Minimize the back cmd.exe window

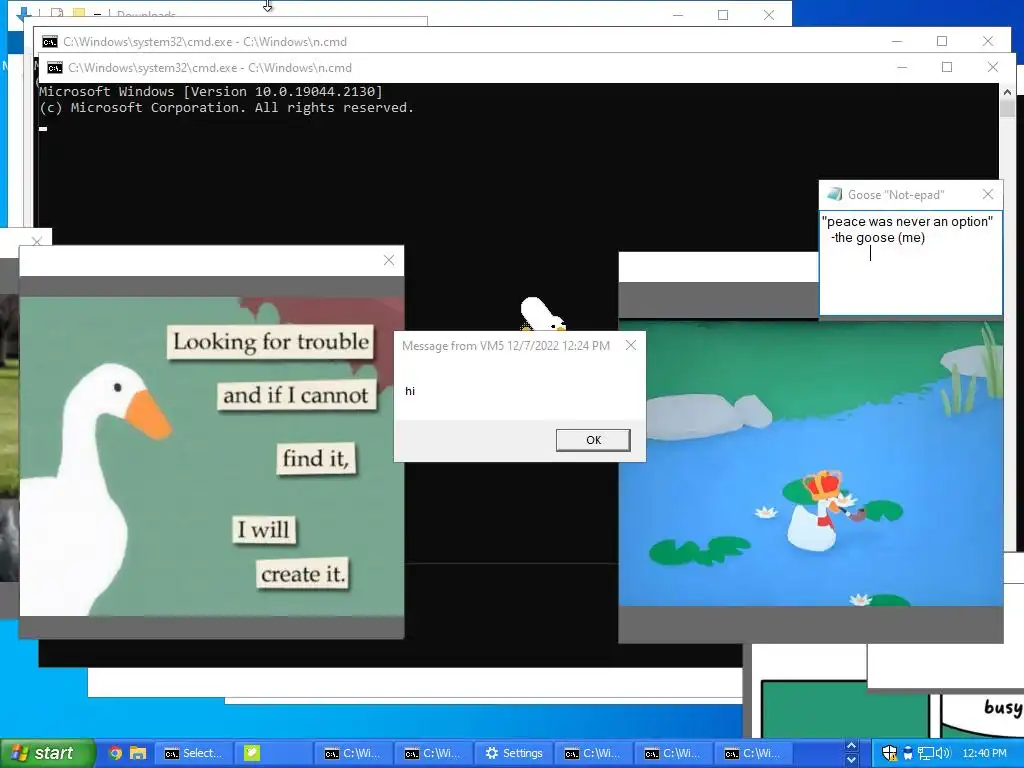point(897,41)
